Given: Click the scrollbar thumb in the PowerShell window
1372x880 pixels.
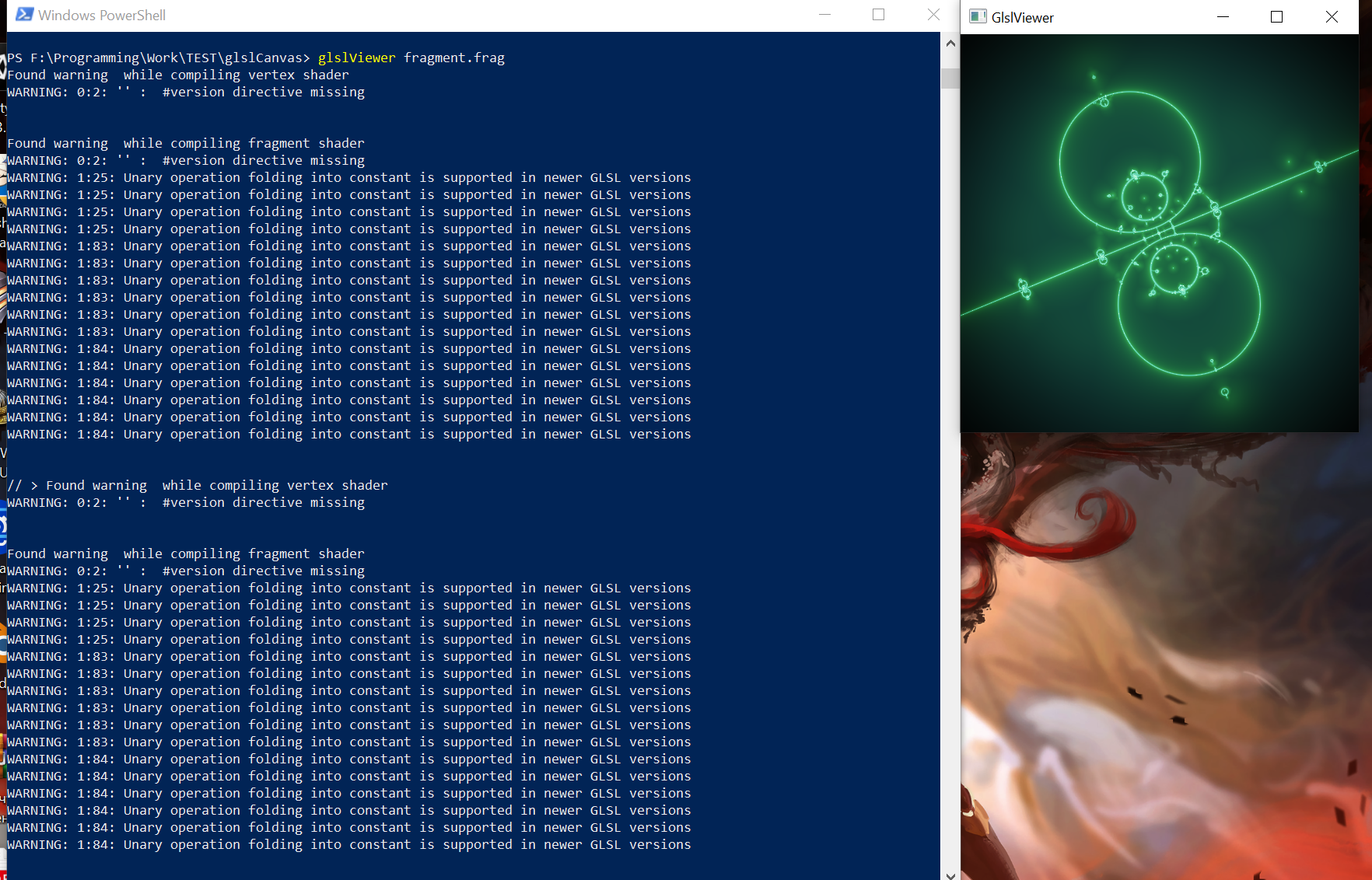Looking at the screenshot, I should click(x=950, y=78).
